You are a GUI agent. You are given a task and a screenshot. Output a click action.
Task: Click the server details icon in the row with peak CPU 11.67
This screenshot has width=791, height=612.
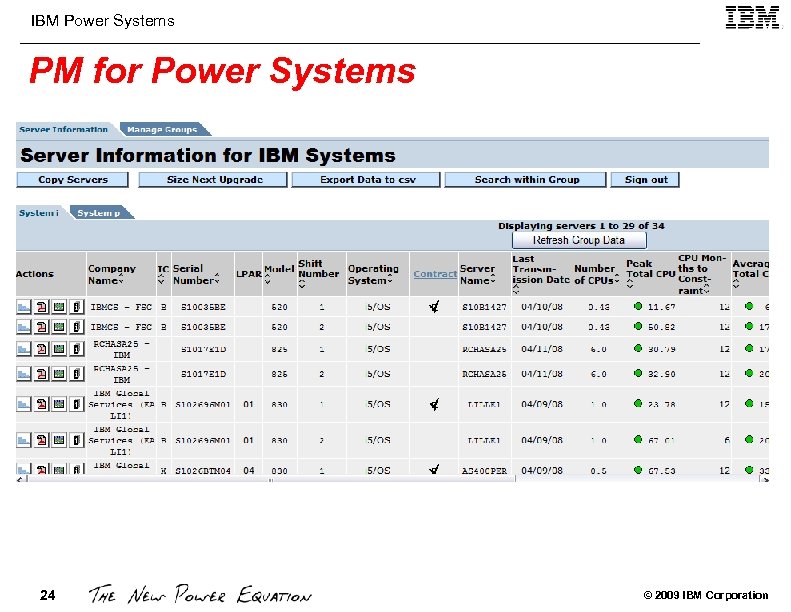pyautogui.click(x=76, y=307)
